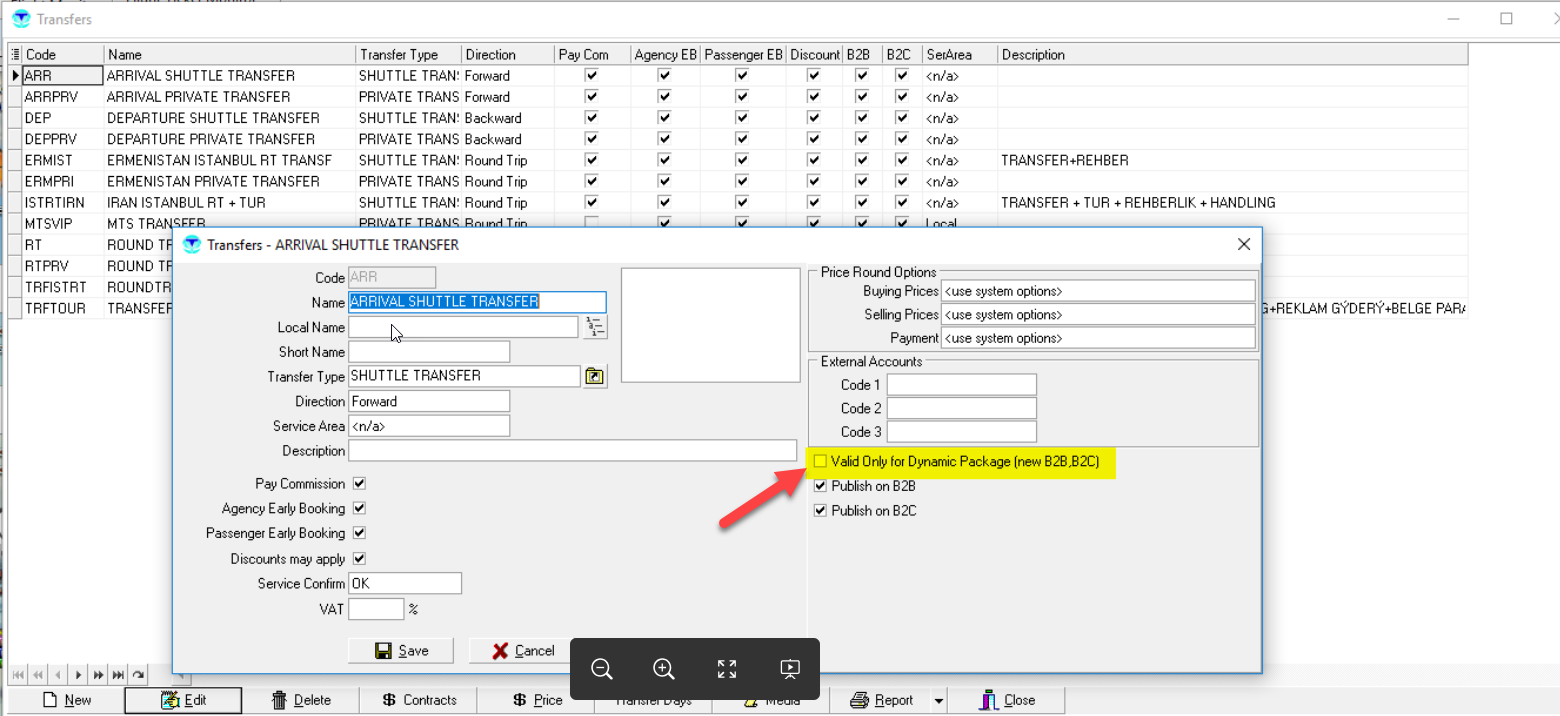Click into the Name field
Image resolution: width=1560 pixels, height=716 pixels.
(x=477, y=302)
